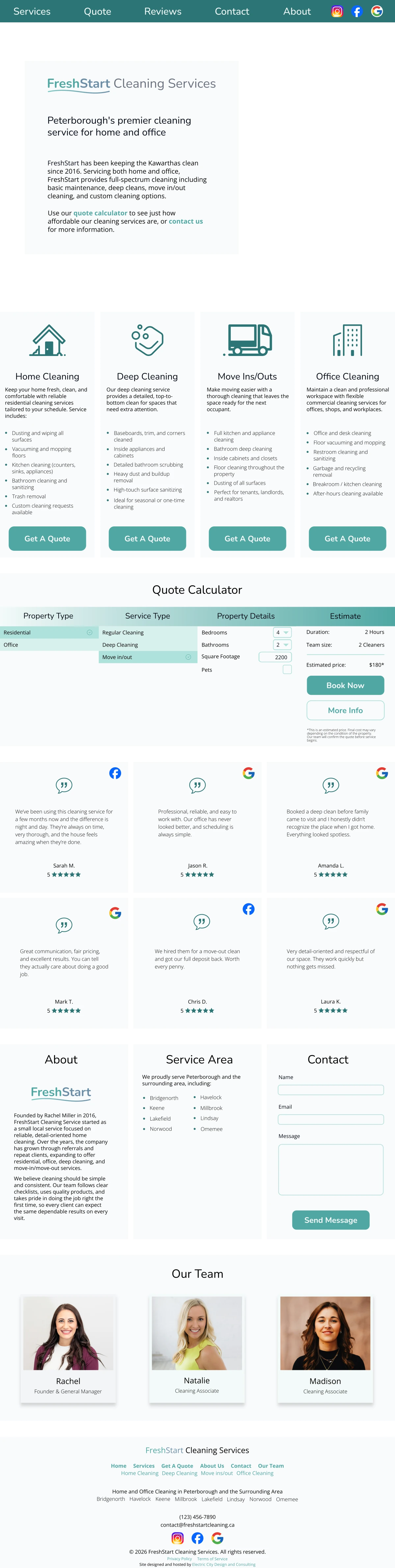Click Rachel's team photo

tap(68, 1333)
